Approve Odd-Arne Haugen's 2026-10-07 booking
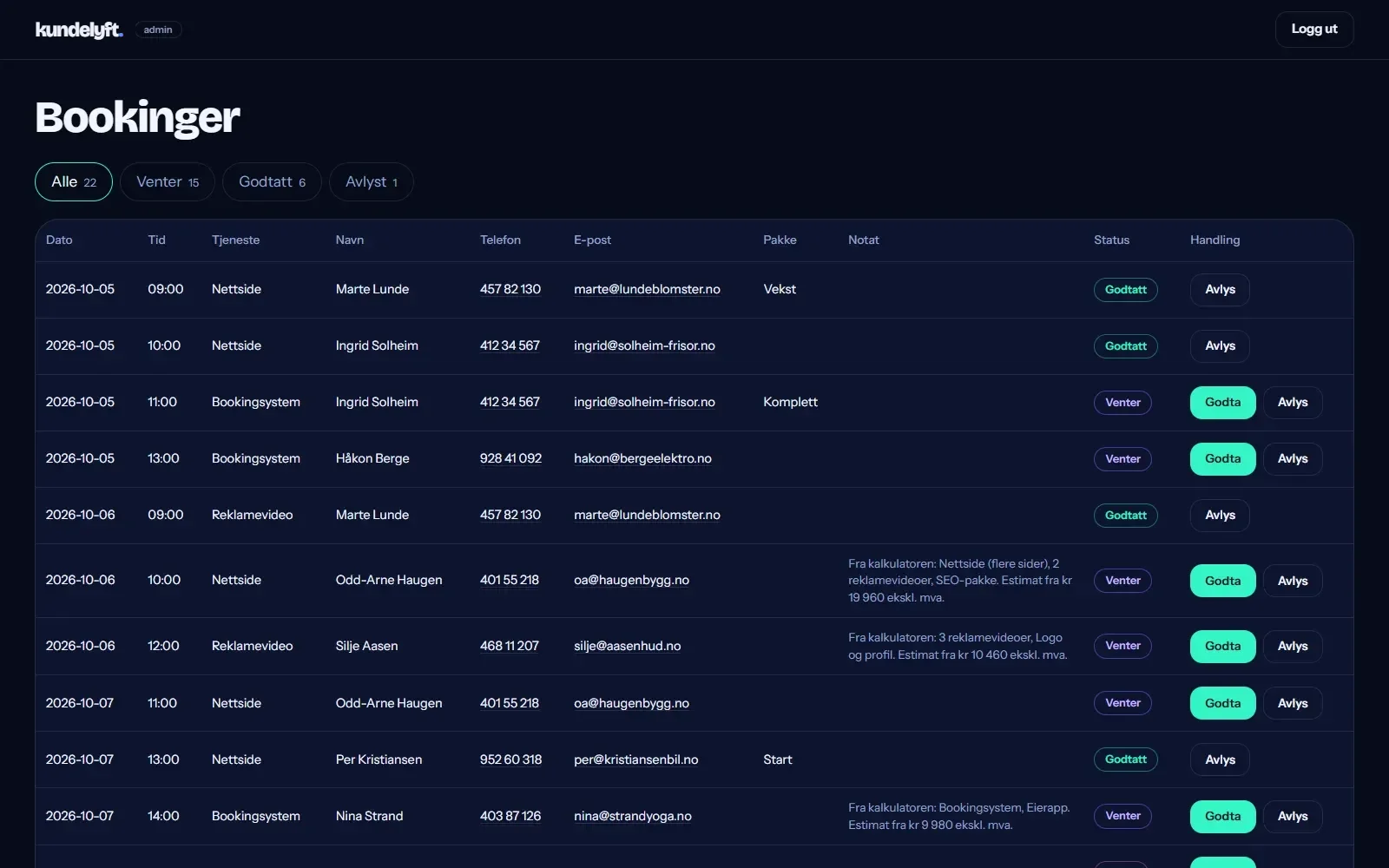Screen dimensions: 1389x868 1222,703
